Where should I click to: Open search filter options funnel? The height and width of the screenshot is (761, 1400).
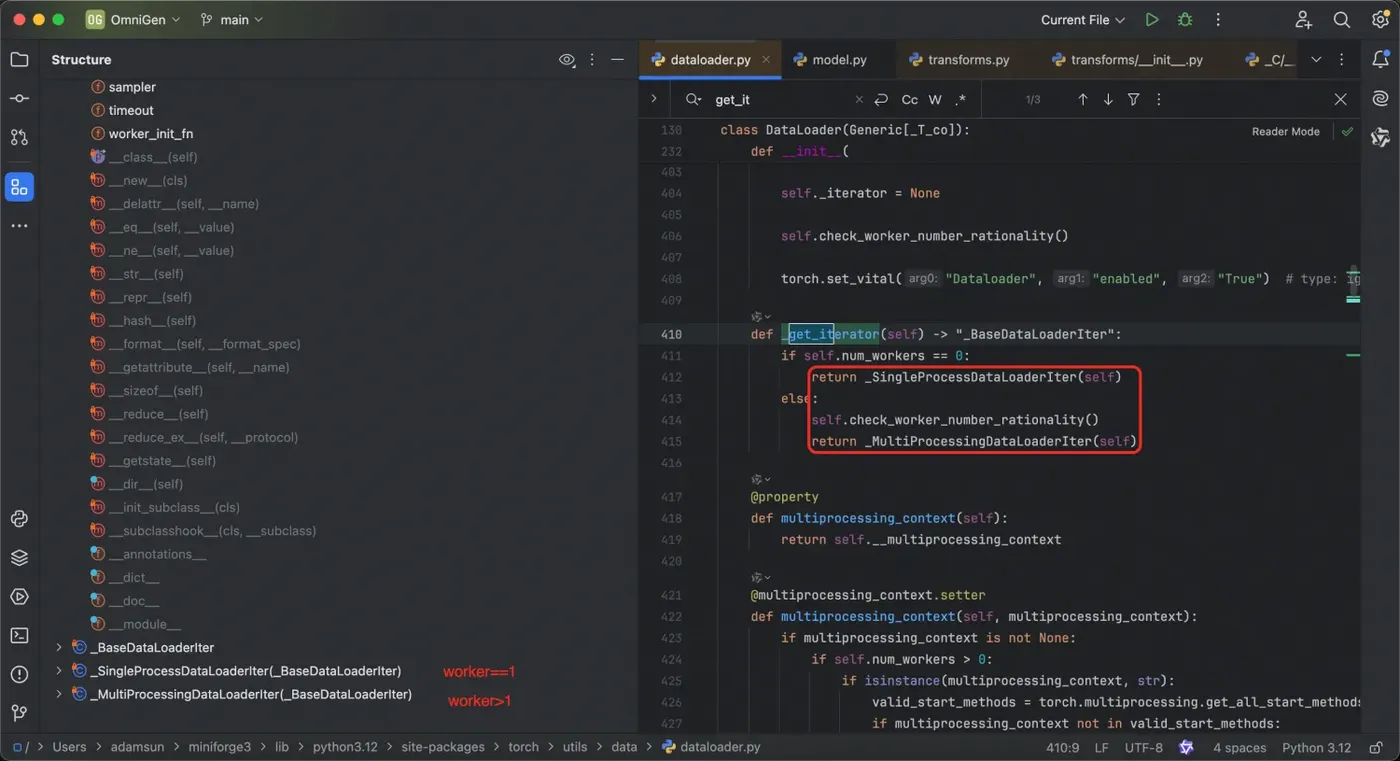tap(1134, 100)
